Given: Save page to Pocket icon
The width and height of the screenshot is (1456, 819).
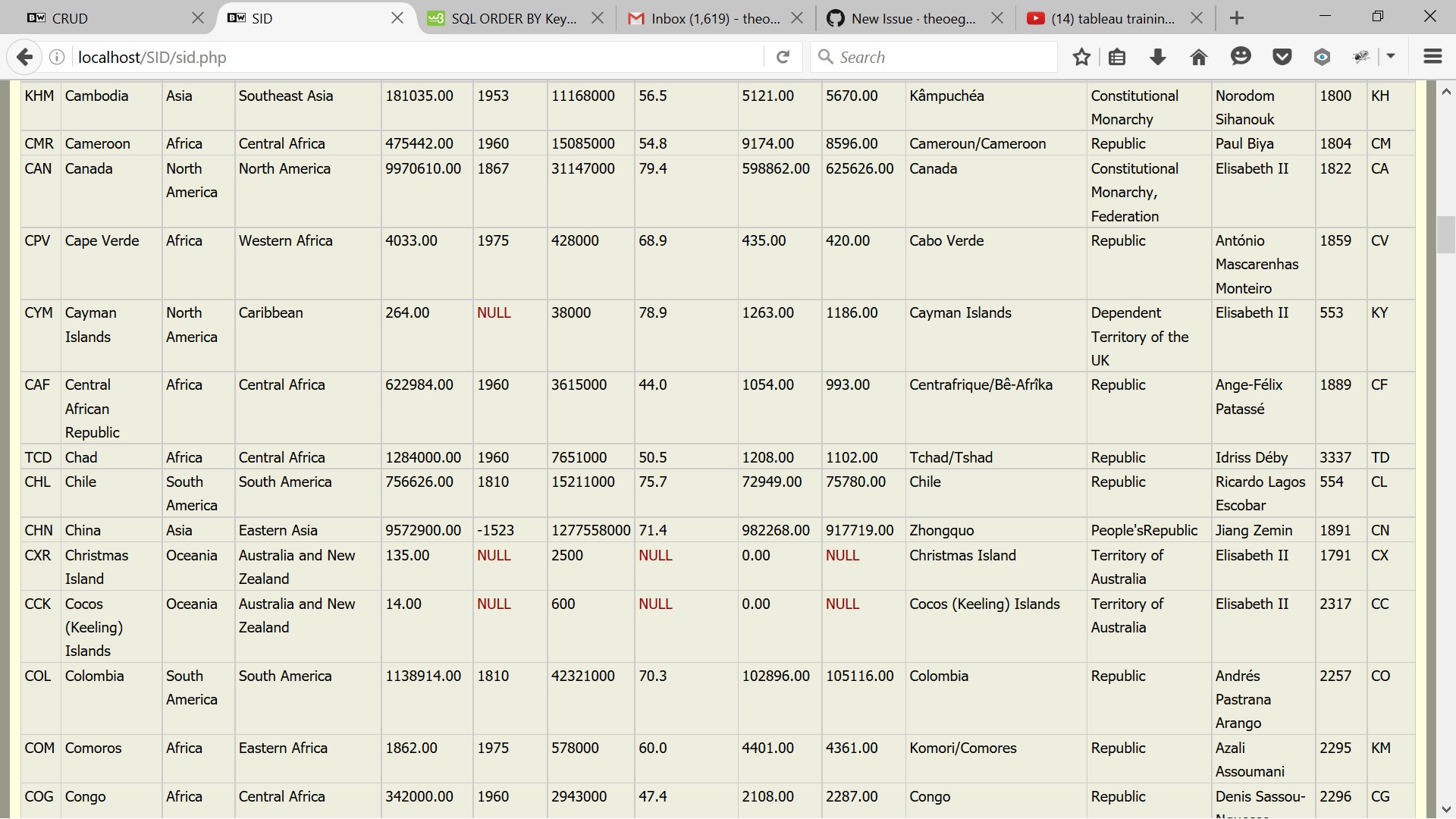Looking at the screenshot, I should pos(1282,57).
